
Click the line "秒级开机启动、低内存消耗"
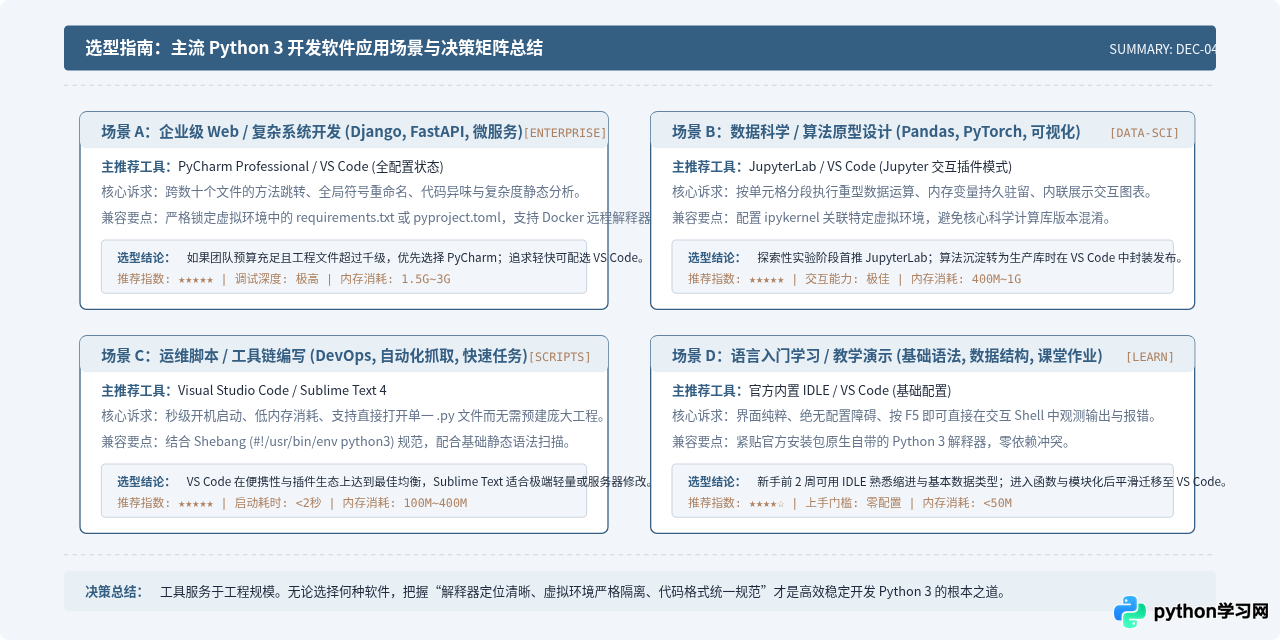click(354, 416)
